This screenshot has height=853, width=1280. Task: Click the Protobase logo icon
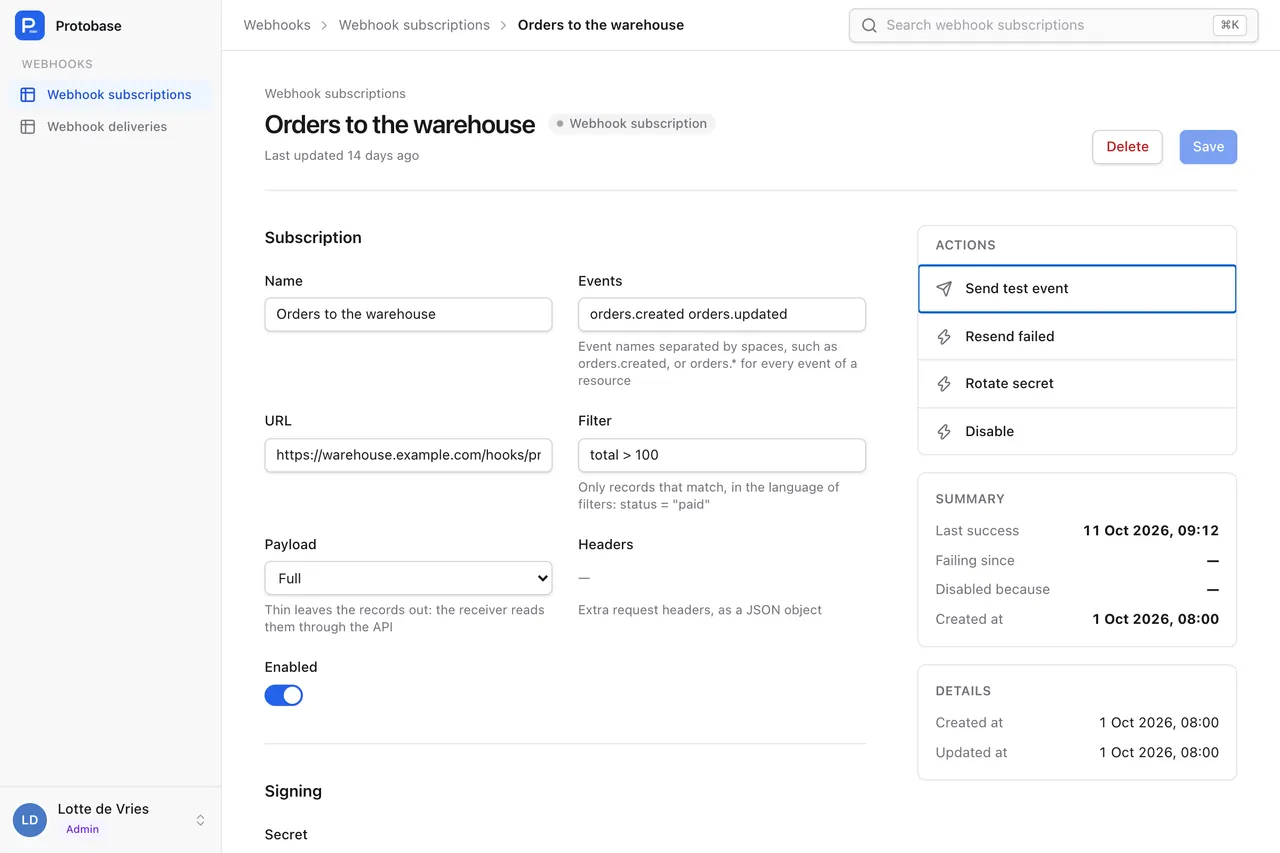[30, 26]
